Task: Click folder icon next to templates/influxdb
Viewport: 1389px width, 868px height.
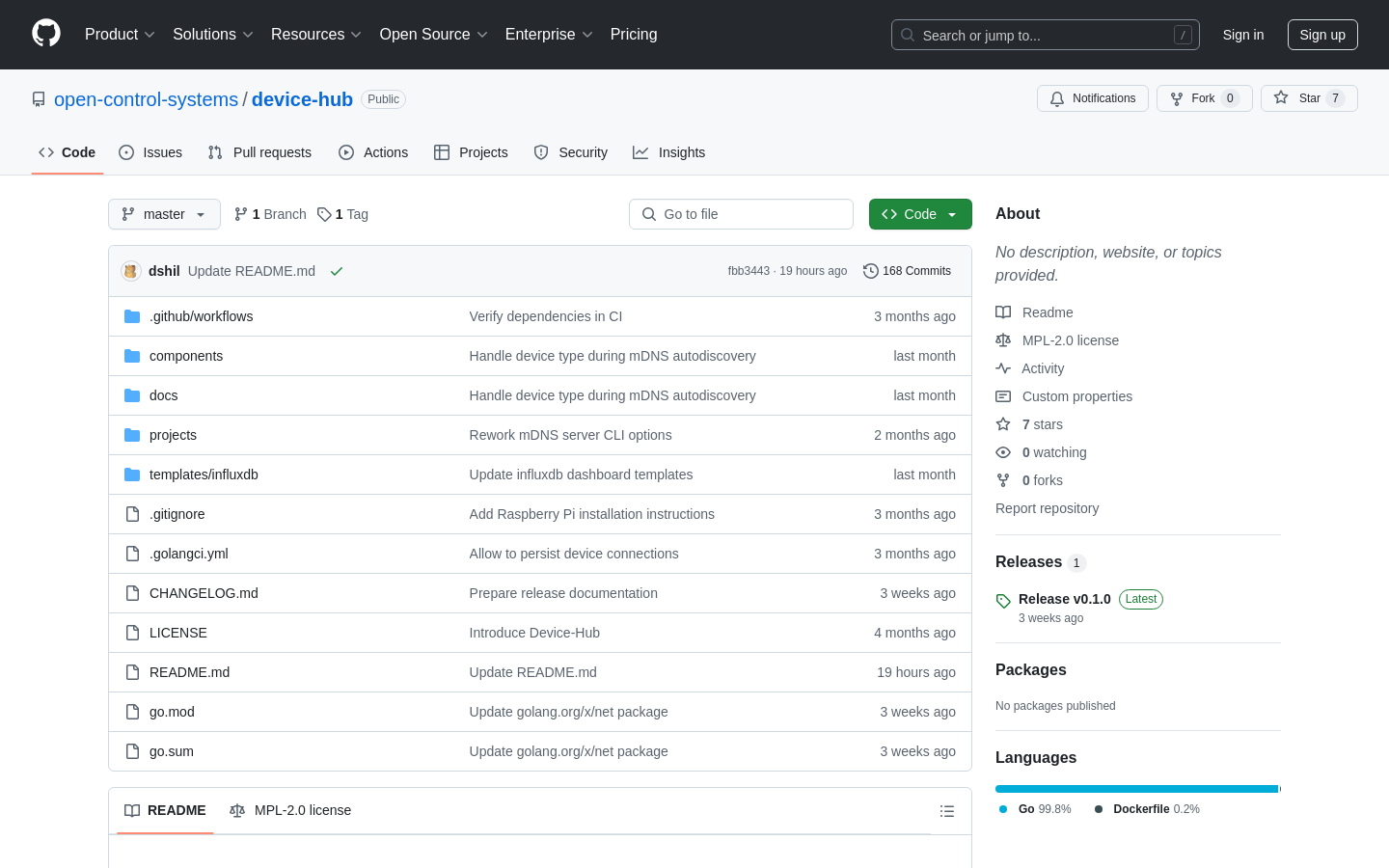Action: [x=132, y=475]
